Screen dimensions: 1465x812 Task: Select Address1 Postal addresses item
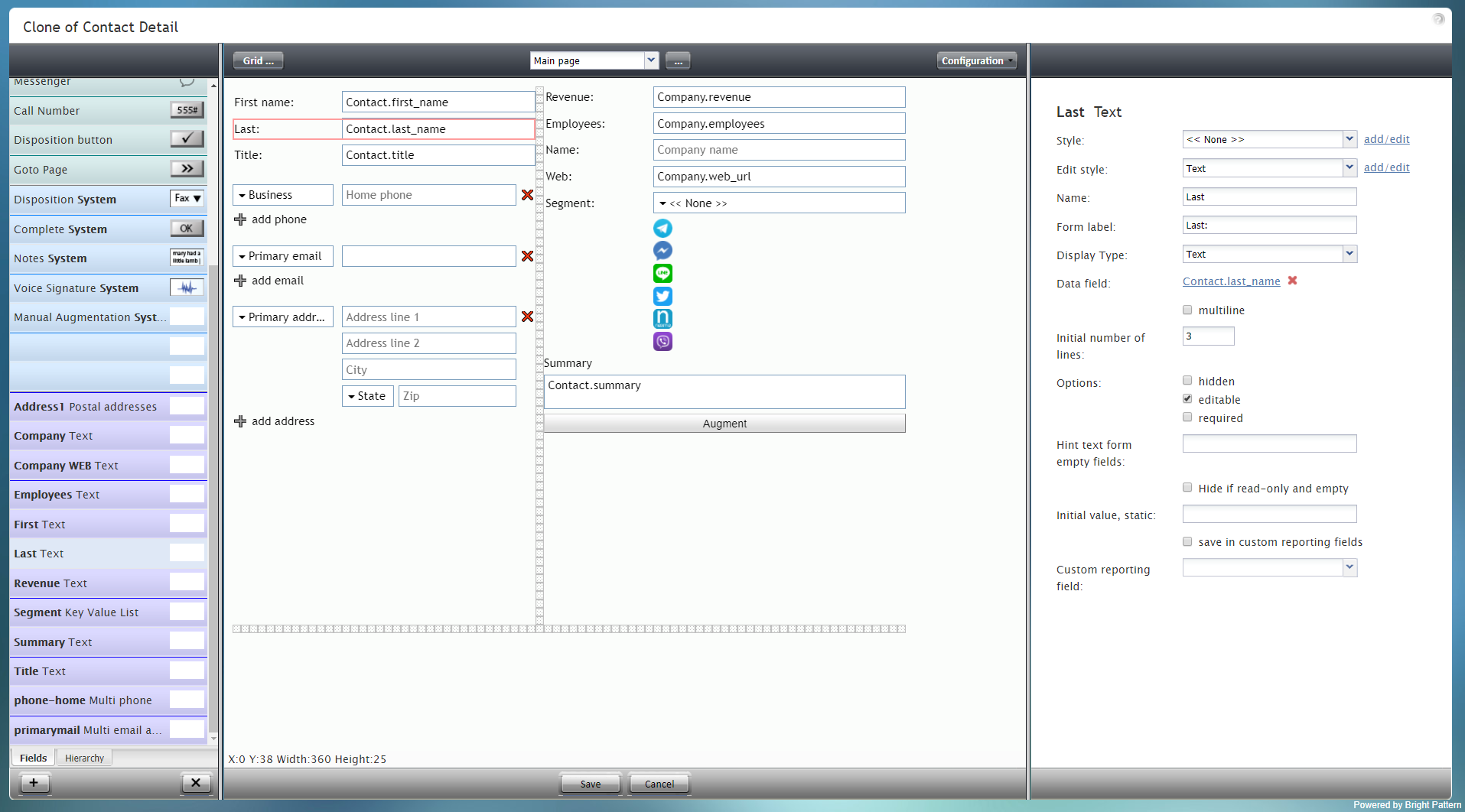109,407
